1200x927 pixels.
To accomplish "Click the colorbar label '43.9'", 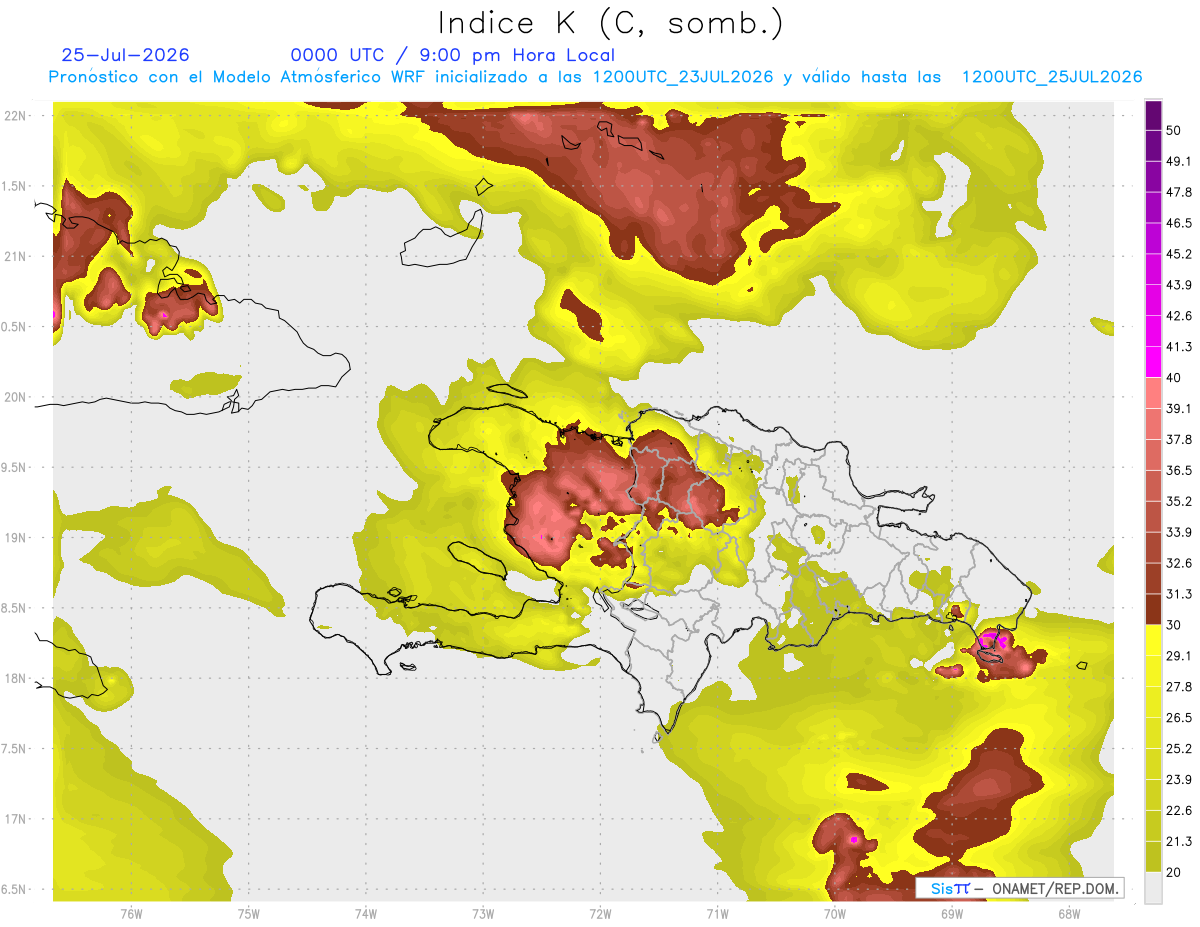I will pos(1179,285).
